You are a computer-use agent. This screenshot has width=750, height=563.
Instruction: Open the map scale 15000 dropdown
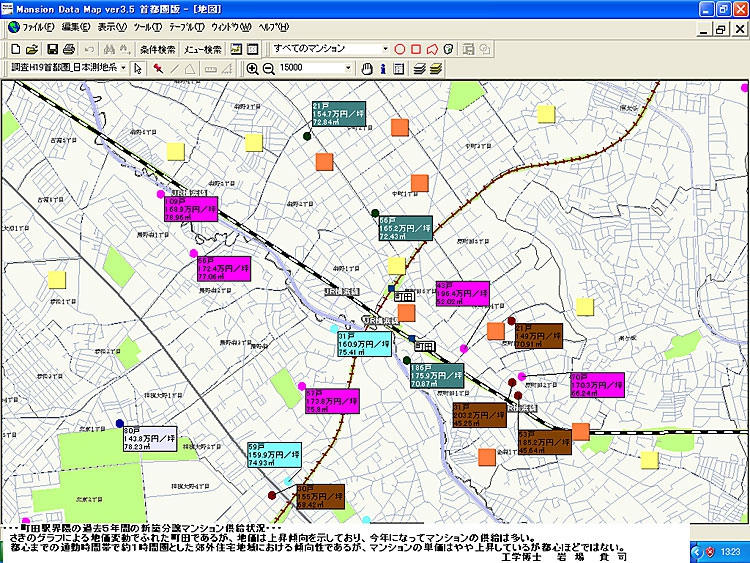[348, 68]
